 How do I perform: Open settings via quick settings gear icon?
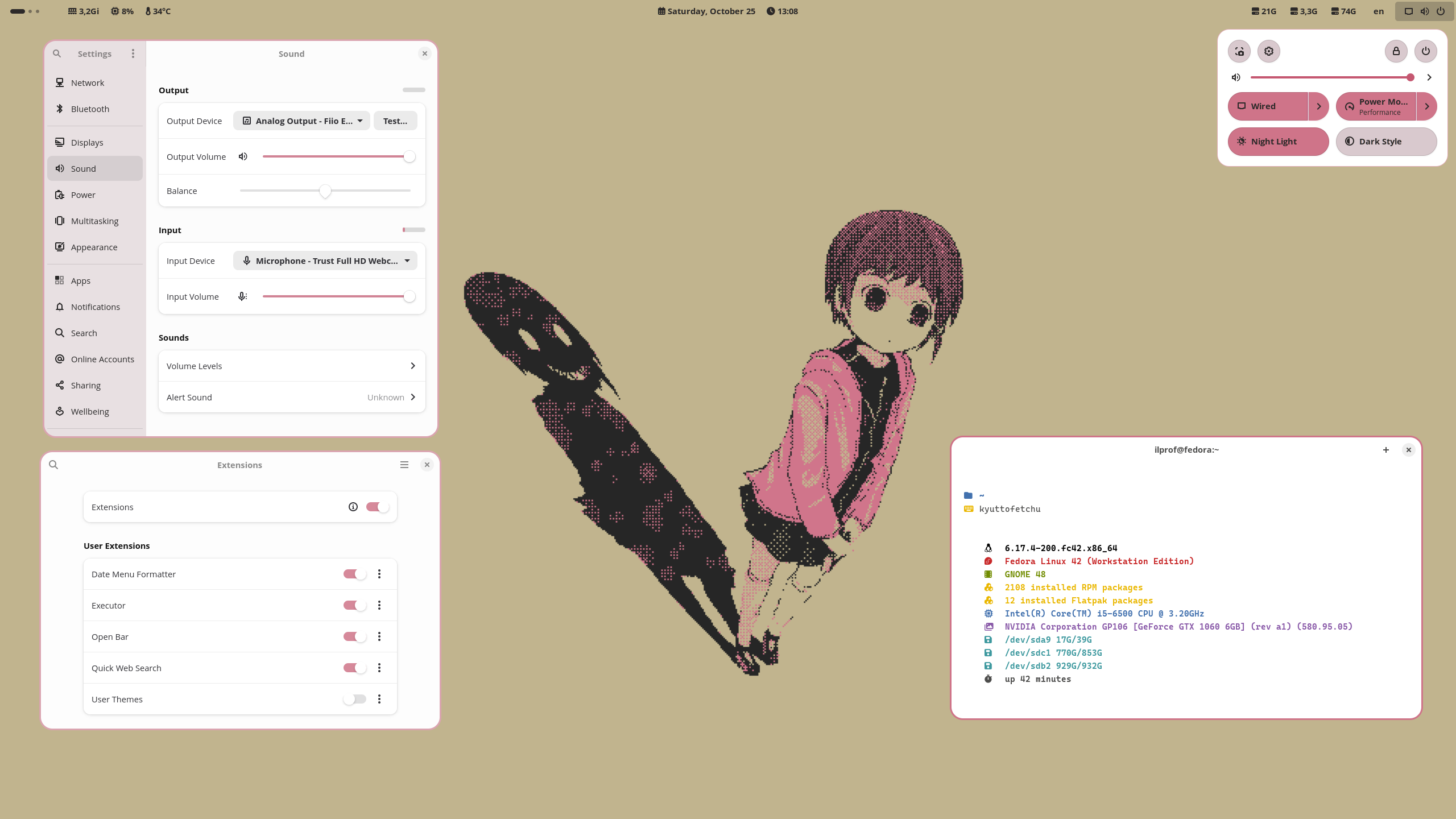coord(1269,51)
